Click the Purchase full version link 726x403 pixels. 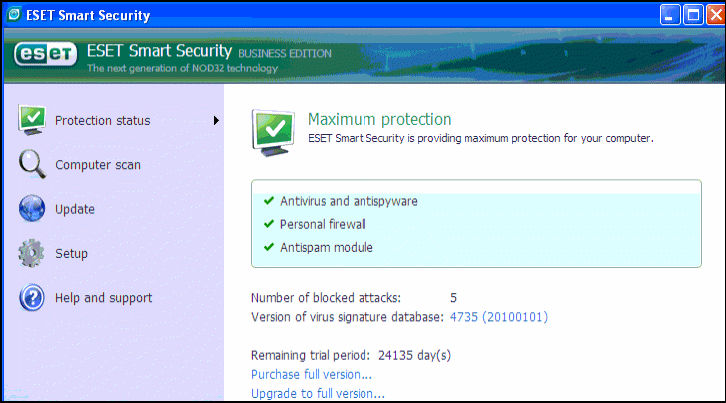(x=311, y=374)
